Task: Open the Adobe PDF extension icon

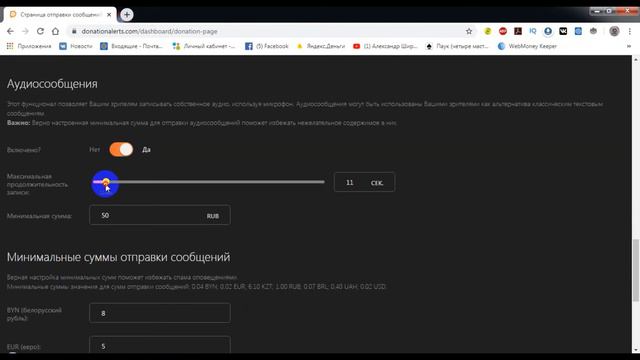Action: (518, 31)
